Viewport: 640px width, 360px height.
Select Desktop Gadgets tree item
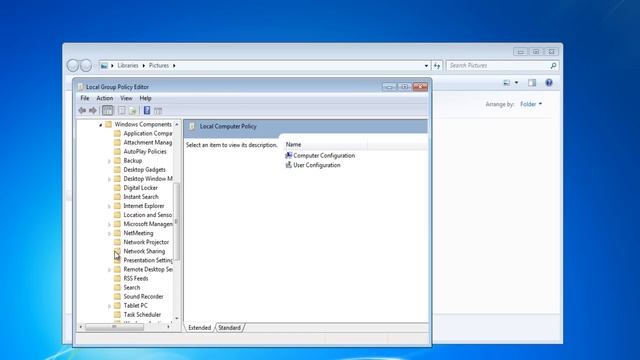click(x=144, y=169)
